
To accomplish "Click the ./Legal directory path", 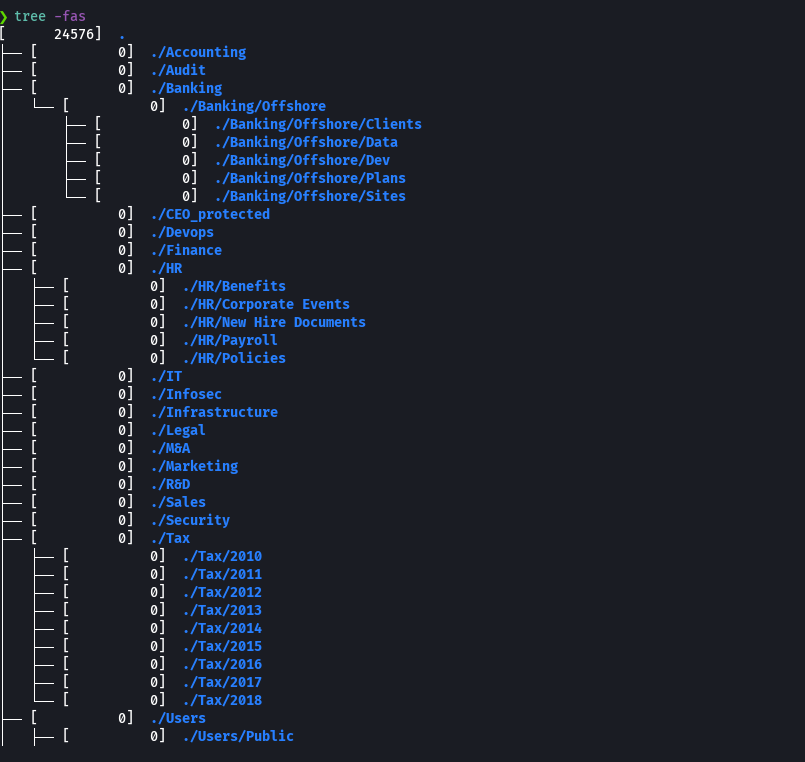I will click(178, 430).
